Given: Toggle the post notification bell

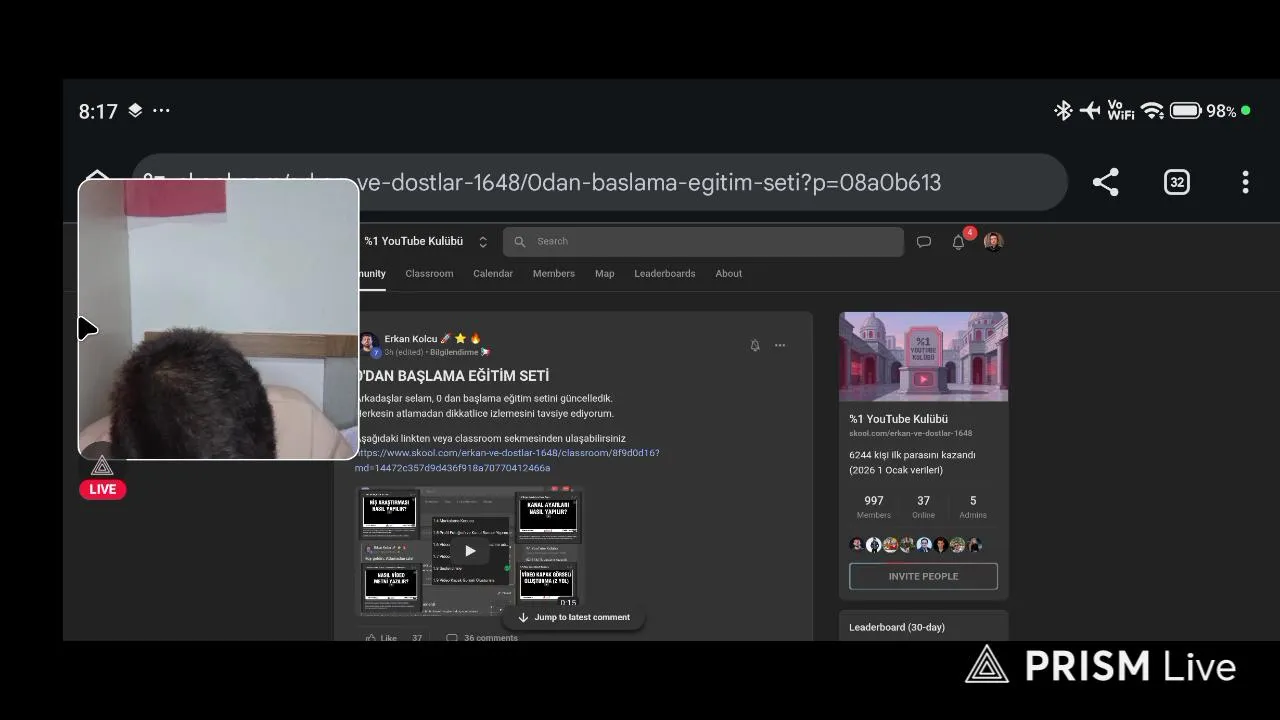Looking at the screenshot, I should 755,345.
